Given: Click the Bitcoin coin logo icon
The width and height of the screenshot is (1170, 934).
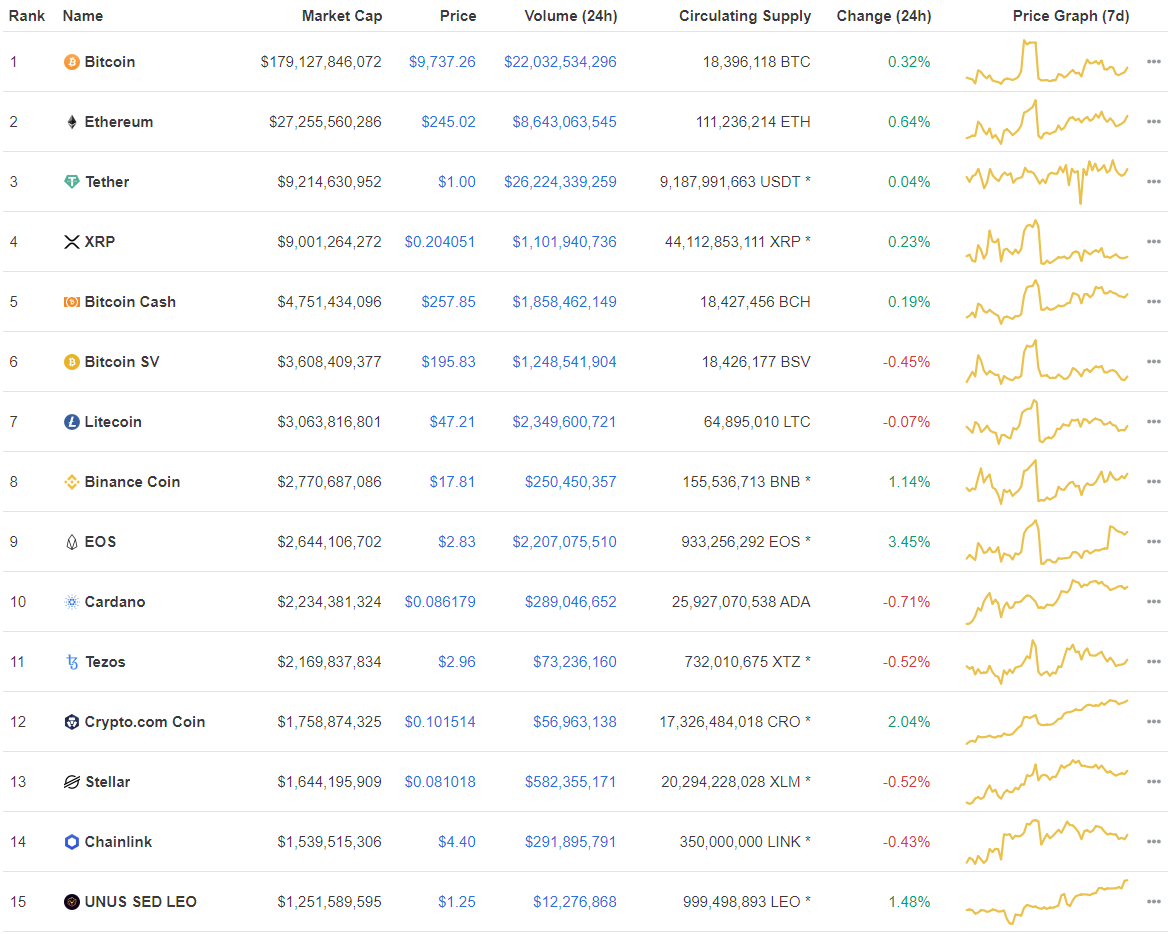Looking at the screenshot, I should [72, 62].
